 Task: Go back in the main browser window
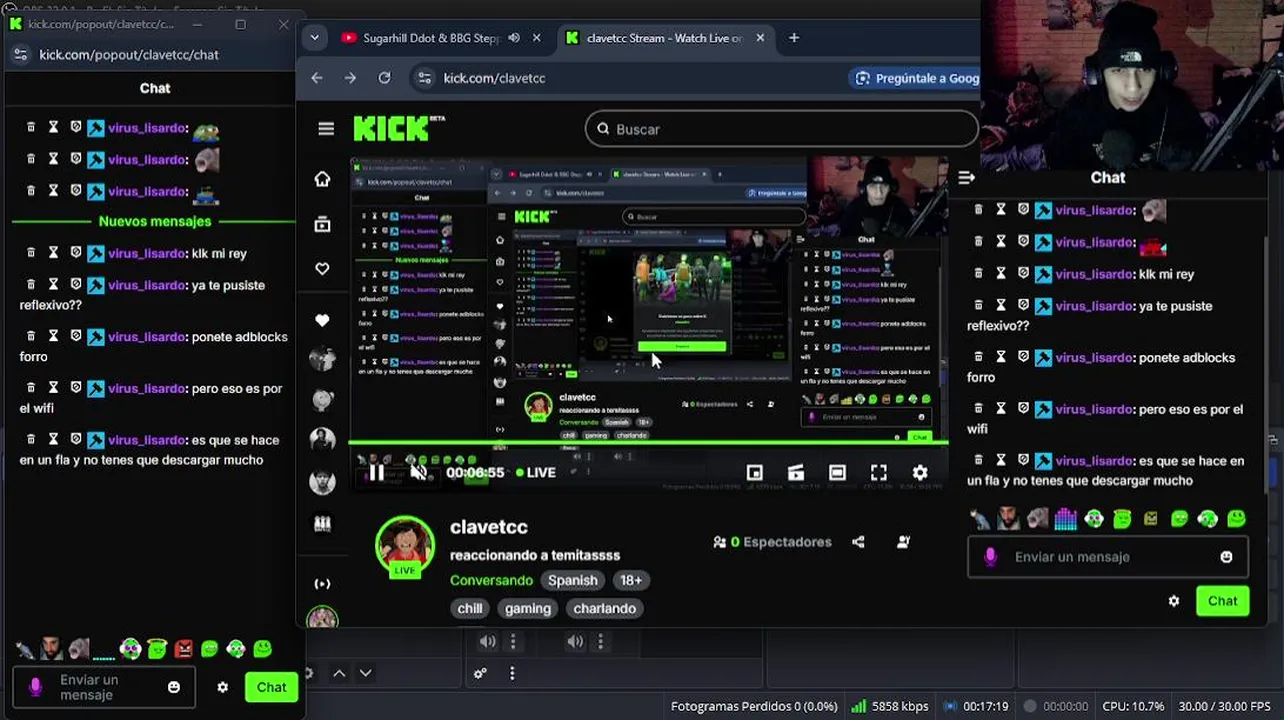317,78
